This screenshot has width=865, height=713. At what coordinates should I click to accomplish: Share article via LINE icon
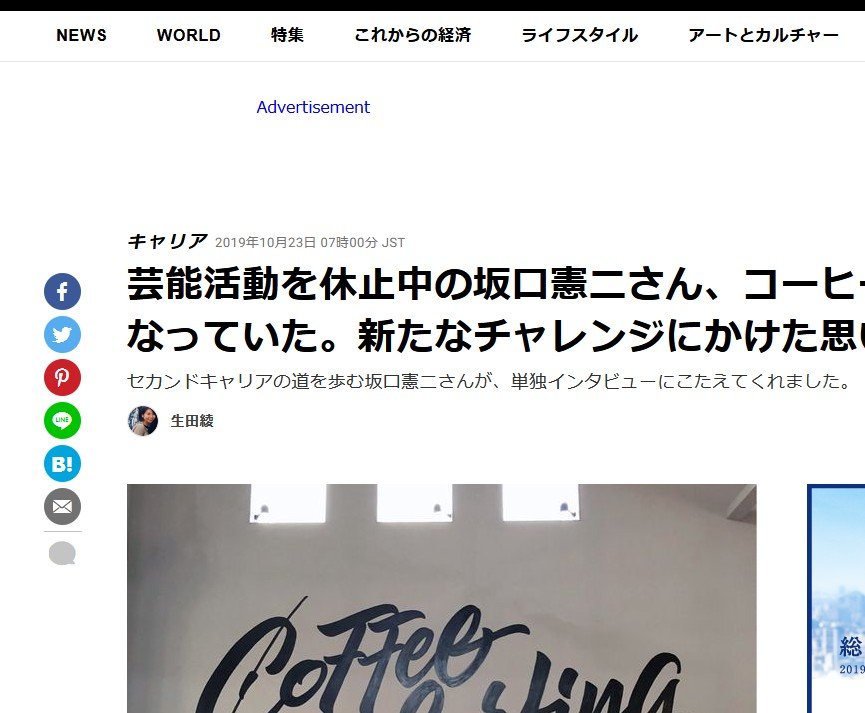coord(62,421)
